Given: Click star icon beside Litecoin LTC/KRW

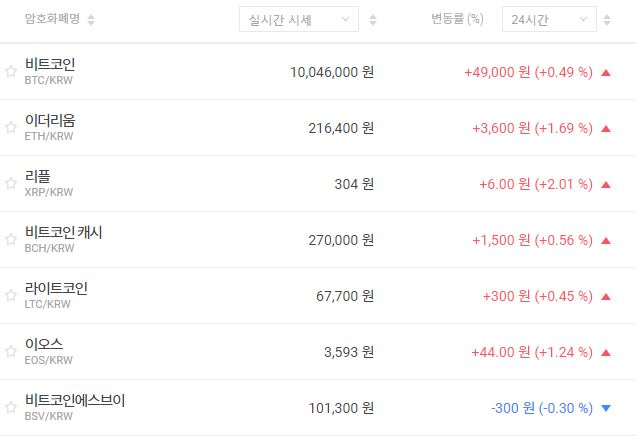Looking at the screenshot, I should (11, 296).
